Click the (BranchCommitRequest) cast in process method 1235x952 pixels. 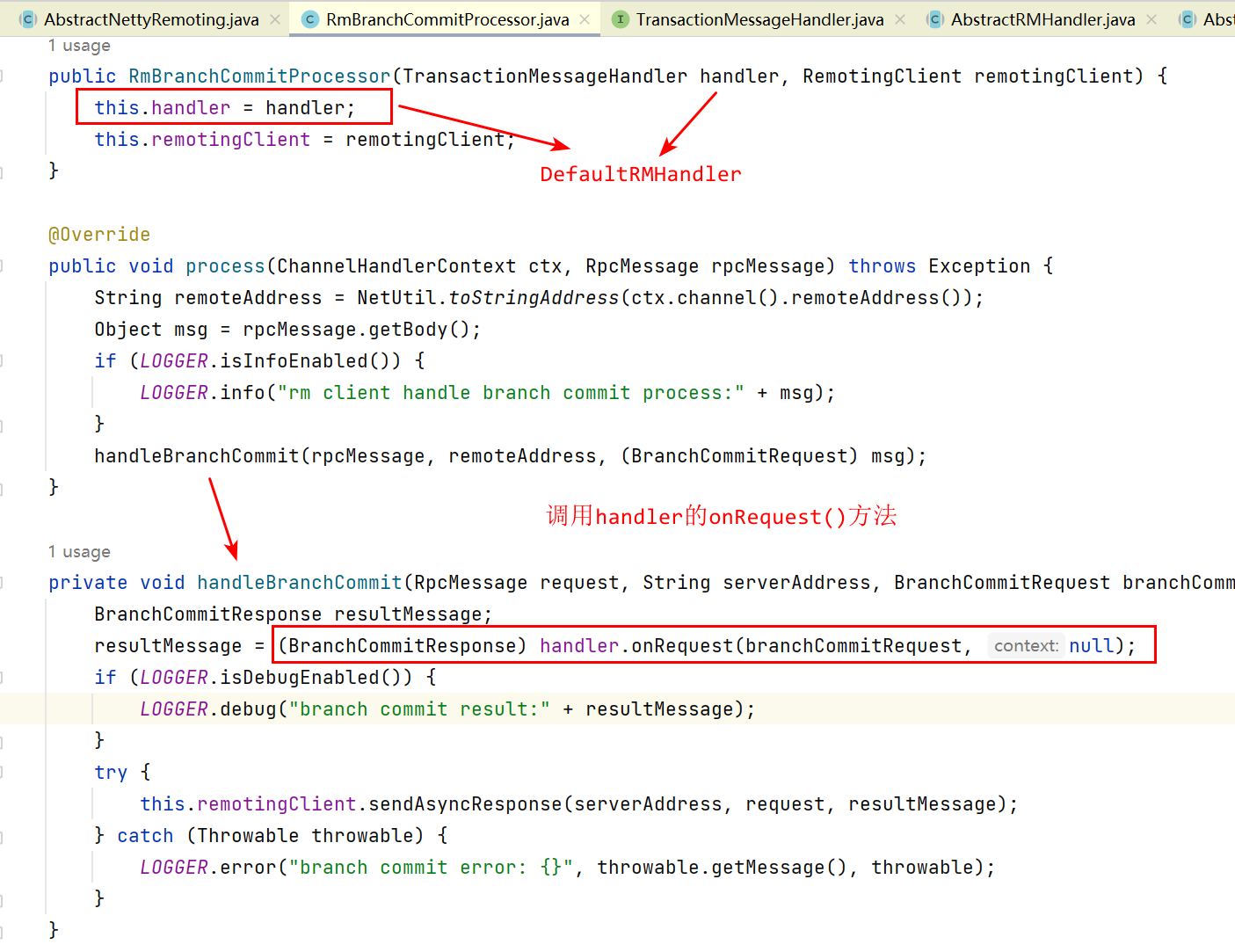click(x=739, y=456)
